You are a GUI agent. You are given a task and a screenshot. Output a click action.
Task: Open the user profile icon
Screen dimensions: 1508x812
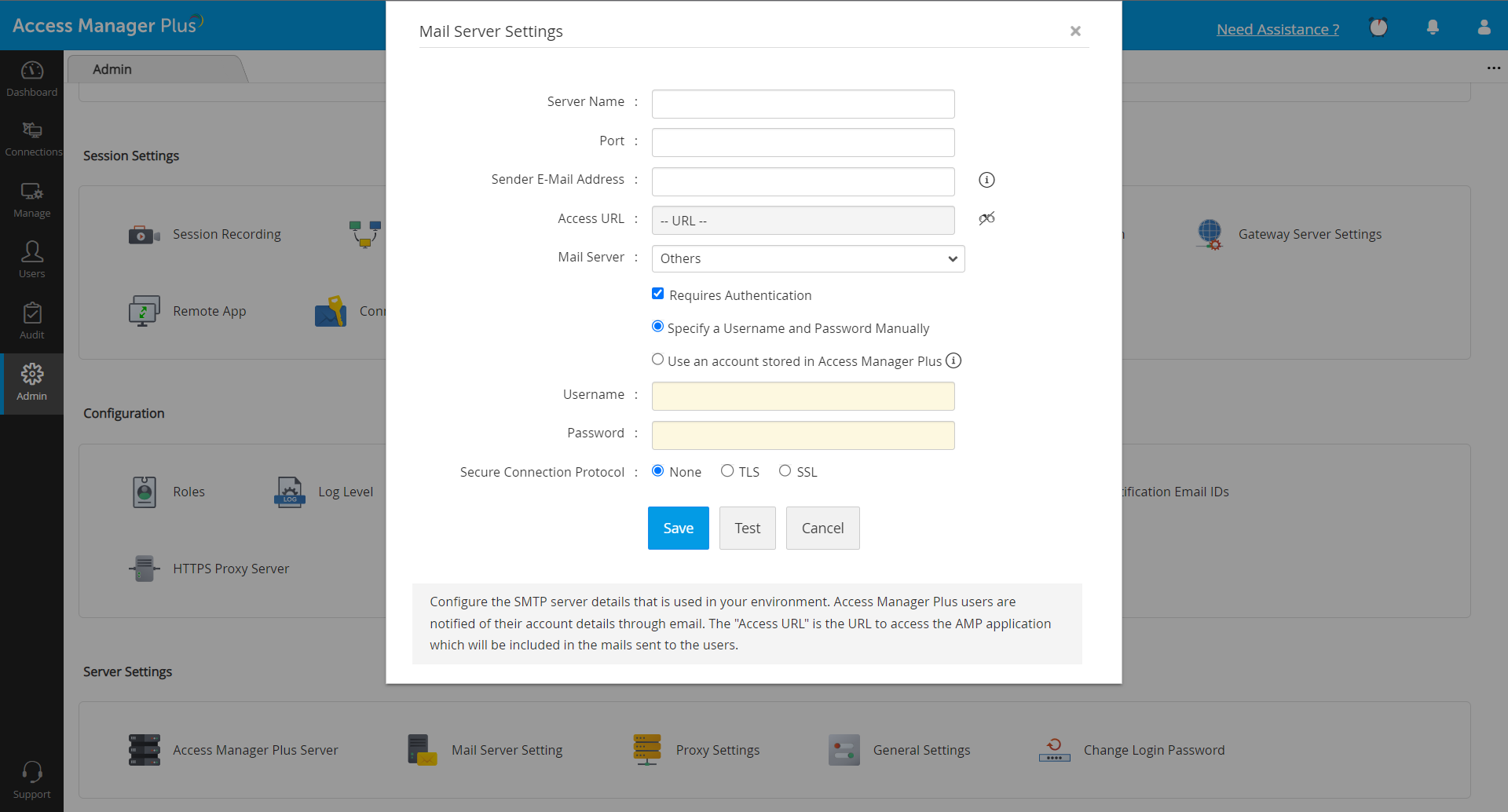click(1484, 27)
